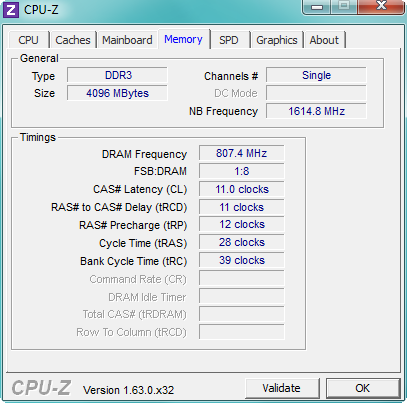This screenshot has width=407, height=403.
Task: Click the Bank Cycle Time 39 clocks field
Action: click(x=242, y=260)
